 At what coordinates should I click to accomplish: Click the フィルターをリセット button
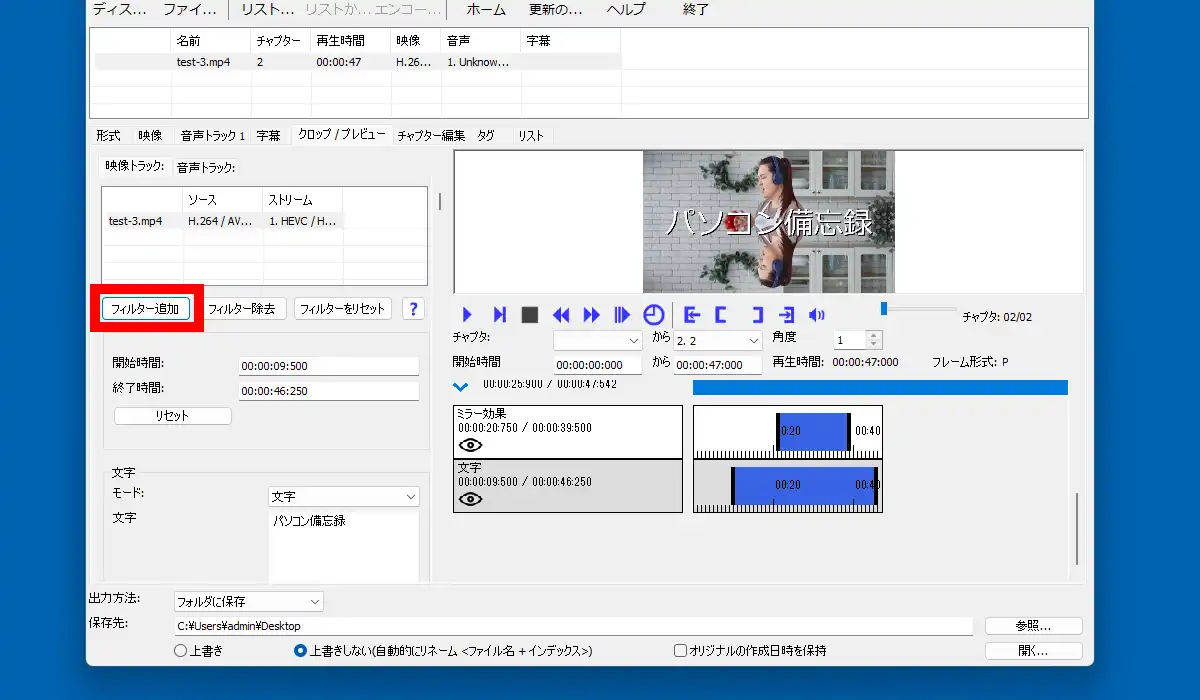(342, 309)
